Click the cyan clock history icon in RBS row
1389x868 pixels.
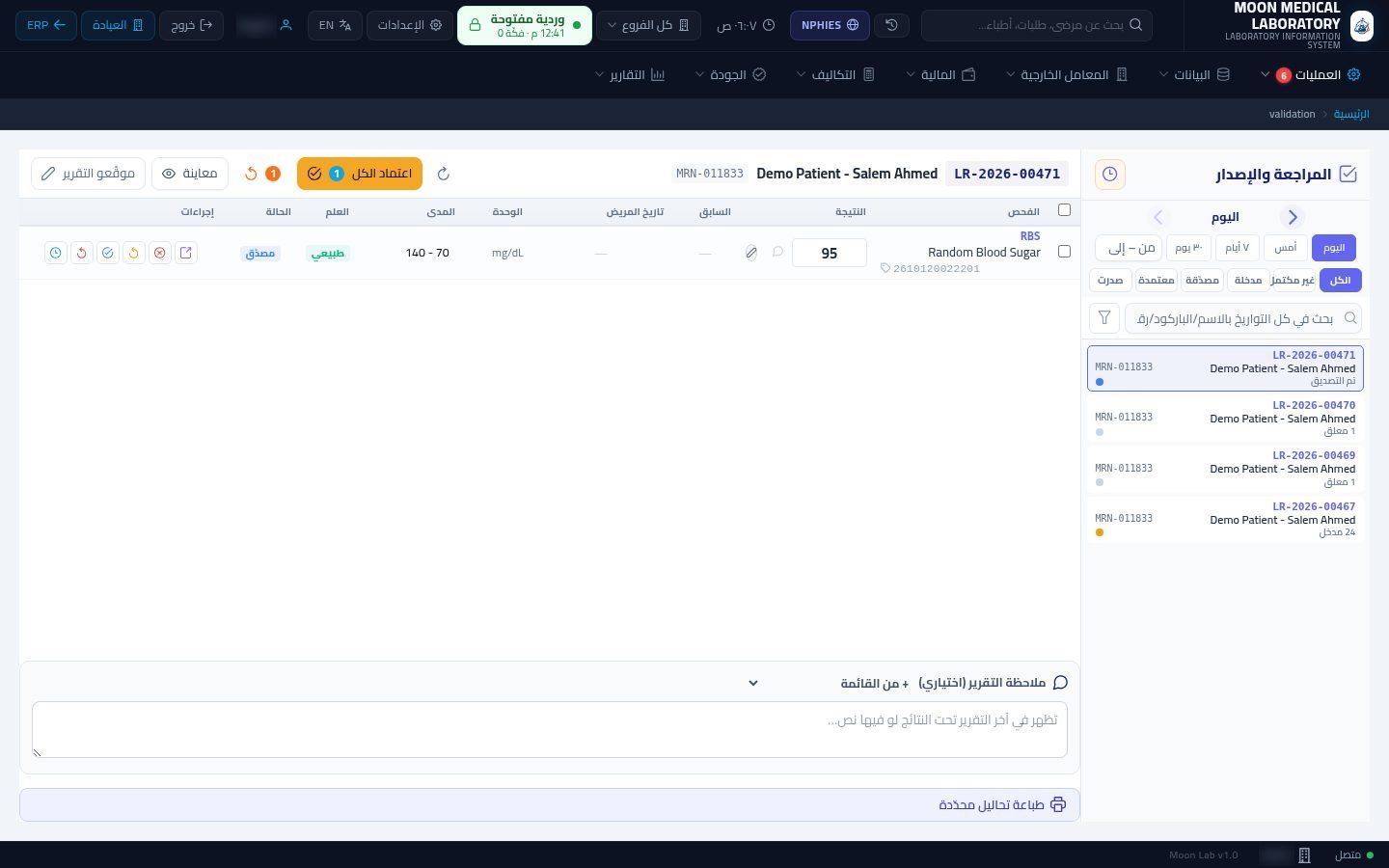tap(56, 253)
